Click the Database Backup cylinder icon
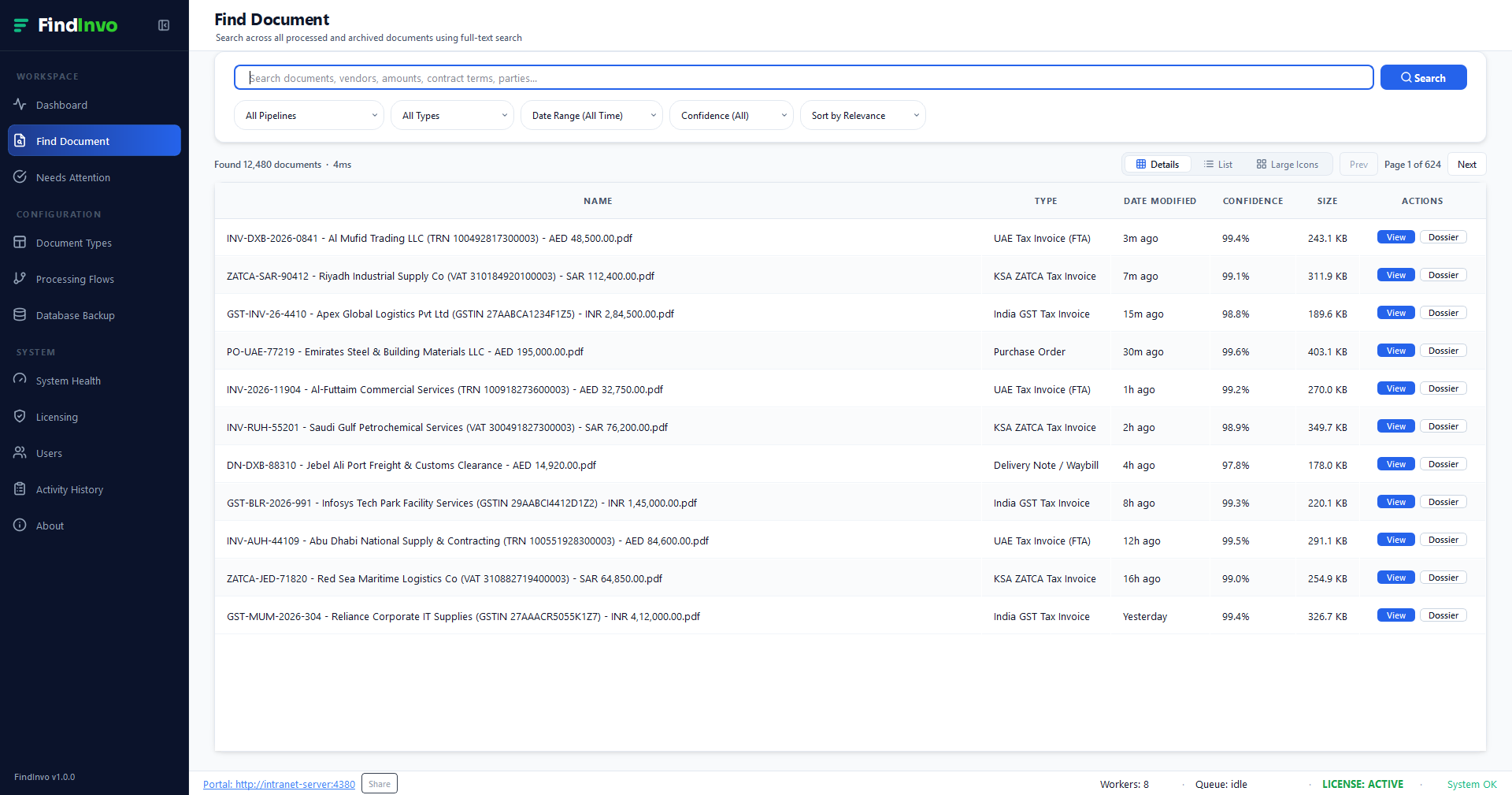 click(x=20, y=314)
